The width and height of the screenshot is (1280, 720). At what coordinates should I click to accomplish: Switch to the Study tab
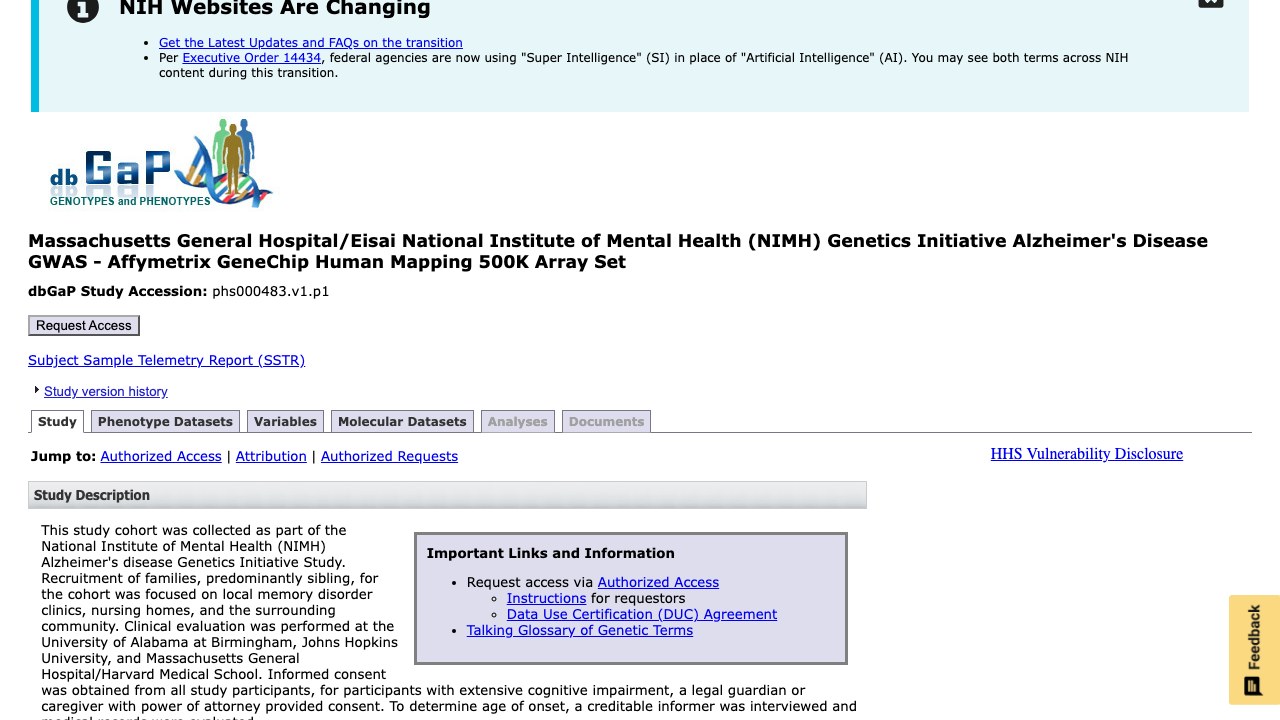[57, 422]
